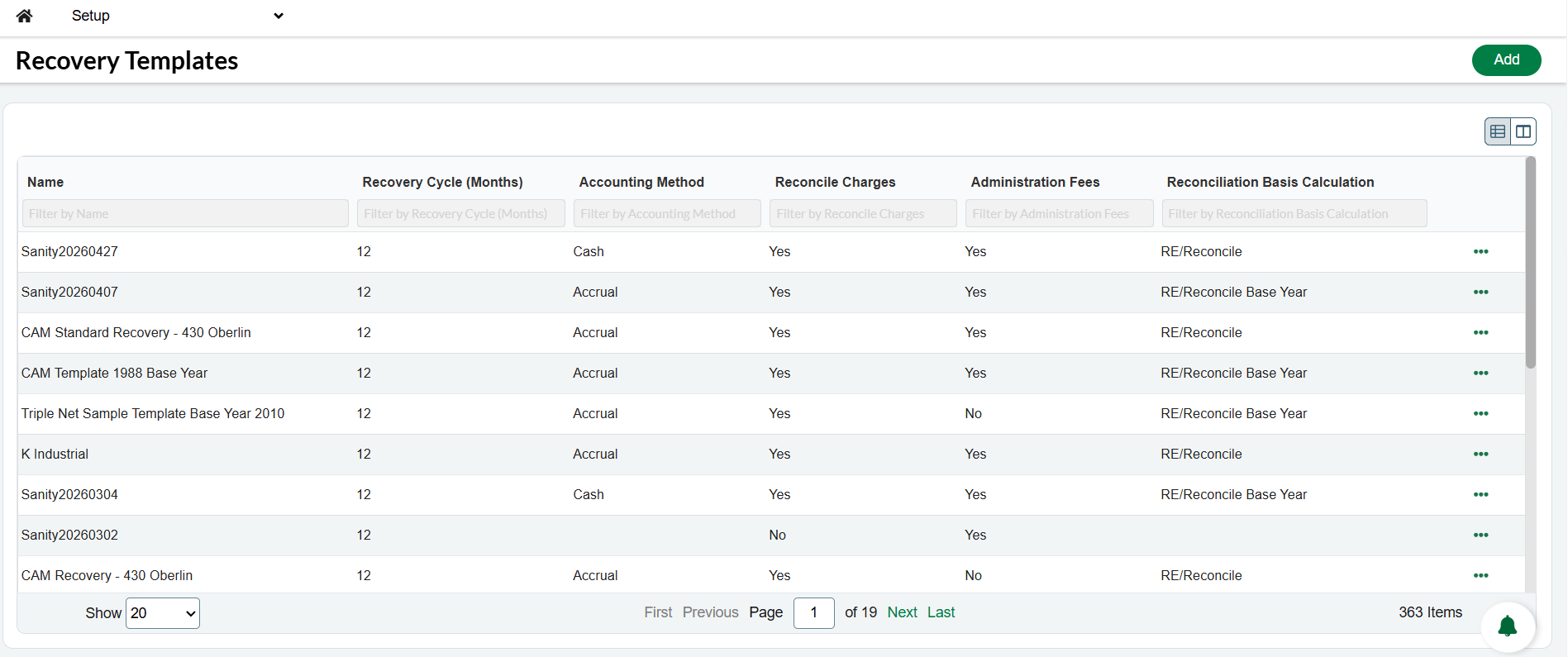Select CAM Template 1988 Base Year

[x=114, y=374]
